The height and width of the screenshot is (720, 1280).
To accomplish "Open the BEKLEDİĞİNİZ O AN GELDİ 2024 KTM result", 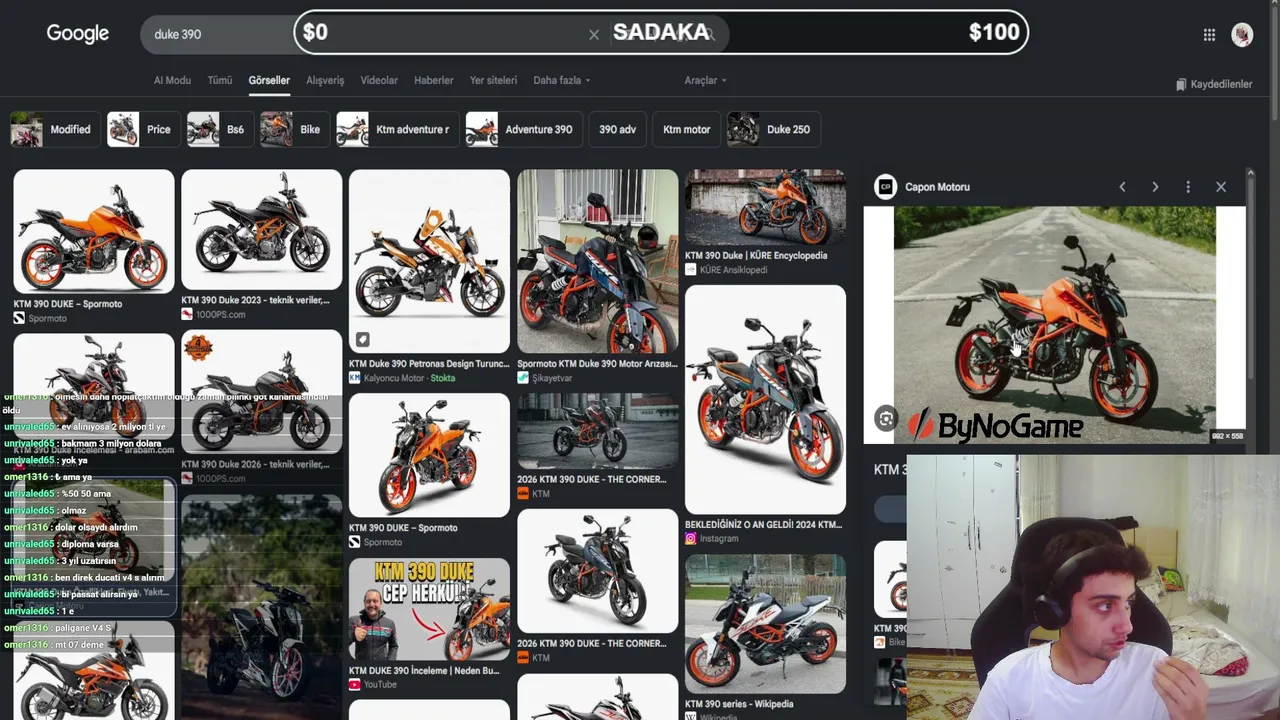I will point(764,524).
